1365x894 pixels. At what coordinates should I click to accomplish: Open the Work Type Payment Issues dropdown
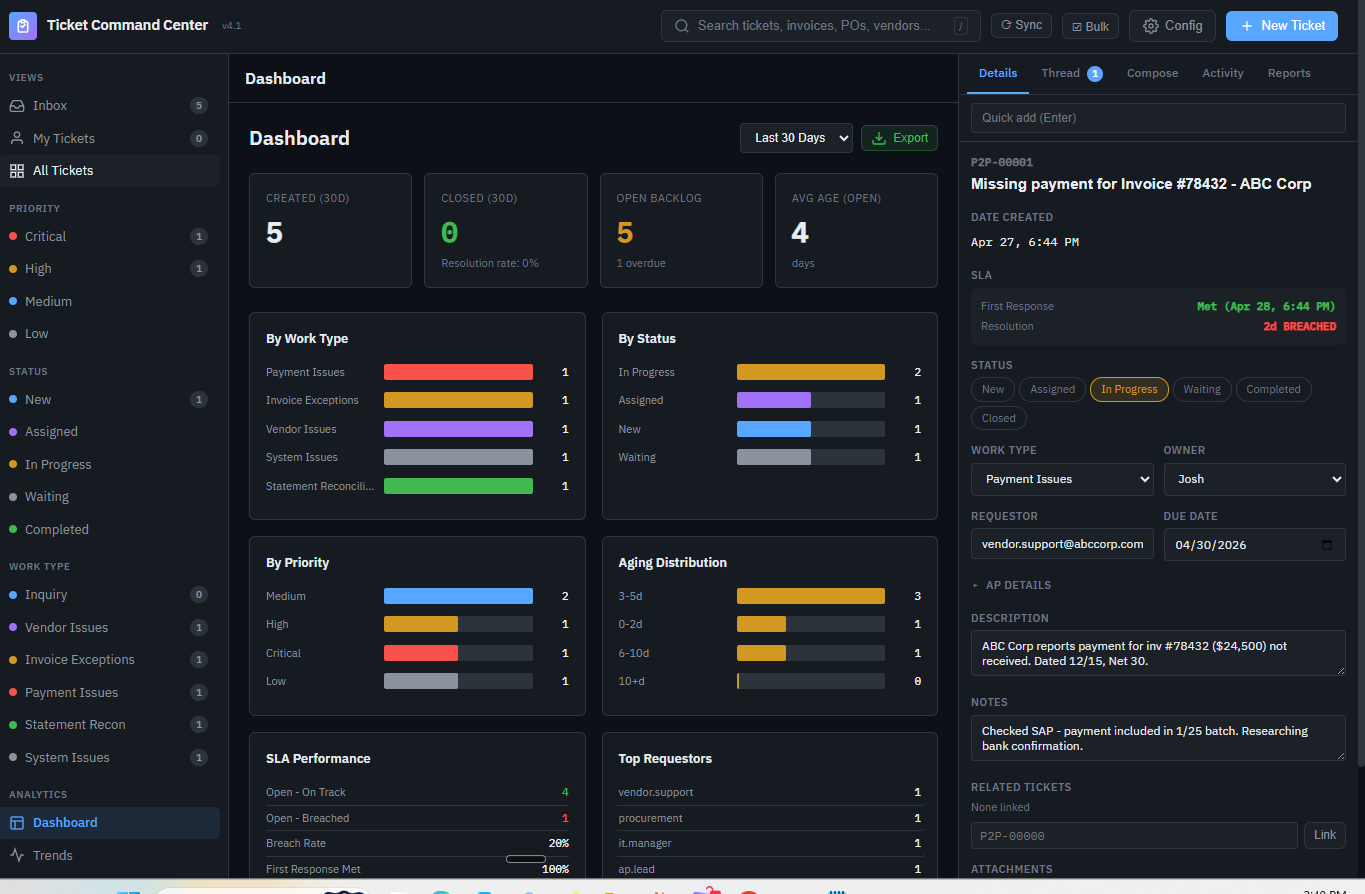[1062, 479]
